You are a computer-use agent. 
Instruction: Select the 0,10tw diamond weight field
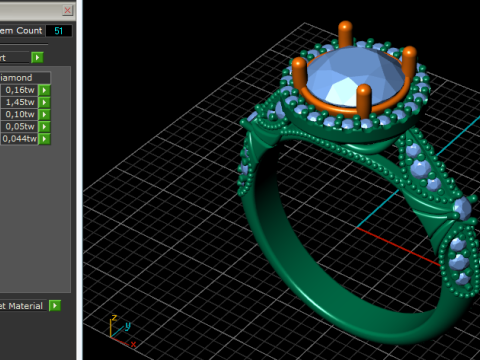(x=19, y=114)
